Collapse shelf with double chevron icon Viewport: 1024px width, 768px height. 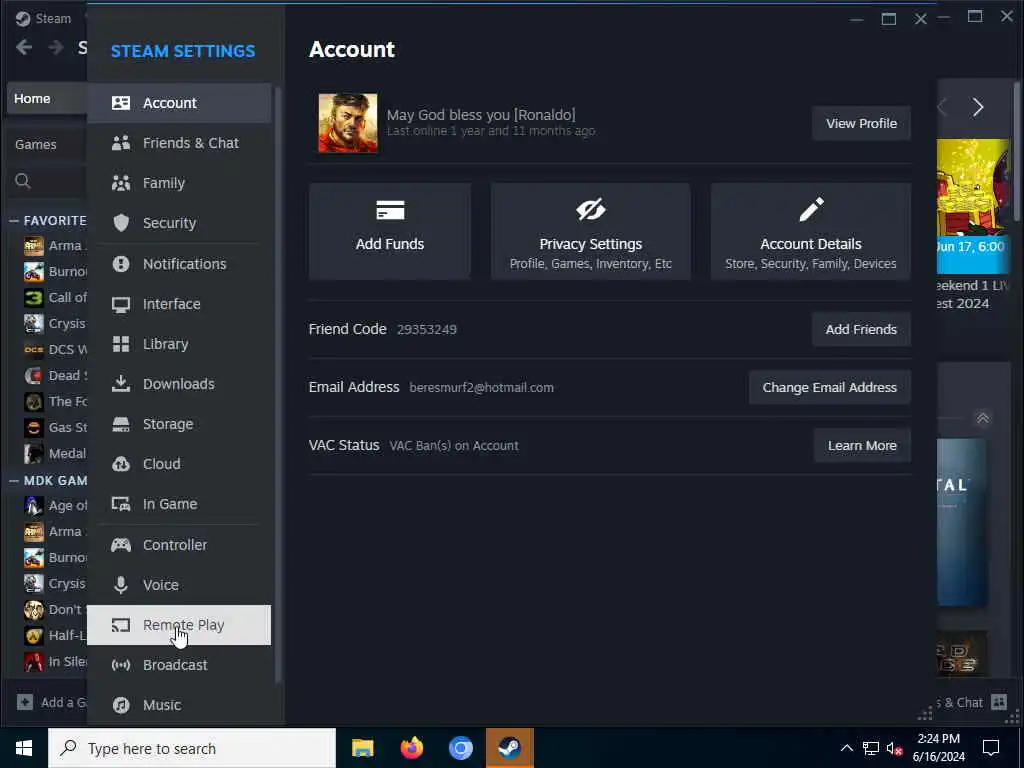982,418
